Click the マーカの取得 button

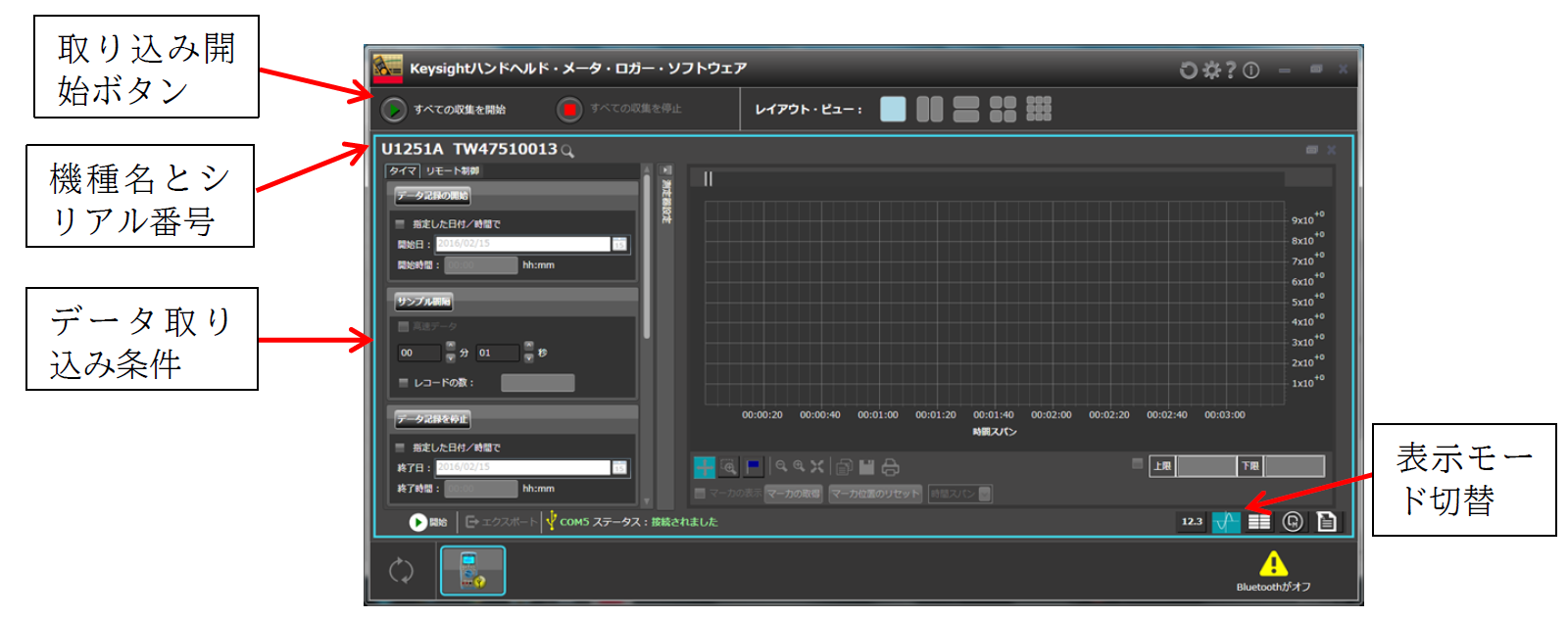[794, 494]
